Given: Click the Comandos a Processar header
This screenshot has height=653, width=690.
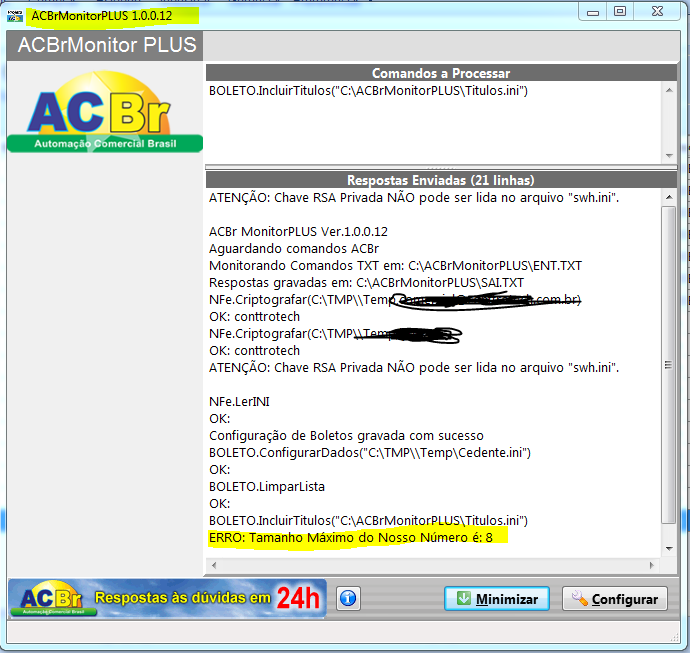Looking at the screenshot, I should pos(441,73).
